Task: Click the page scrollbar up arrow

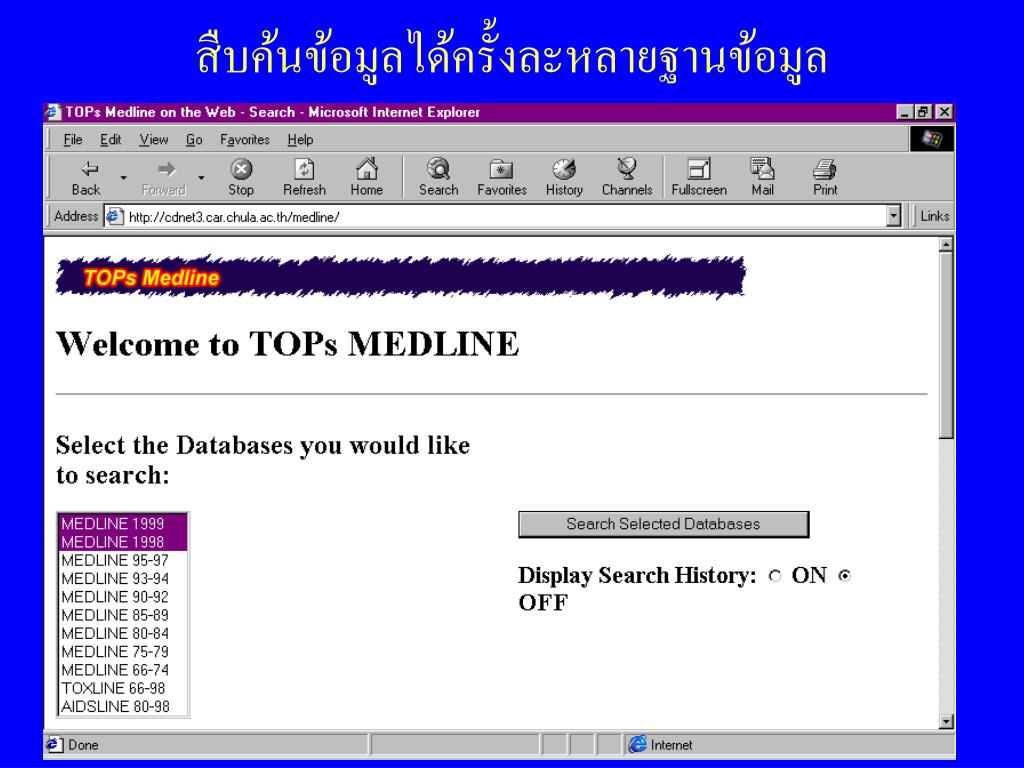Action: coord(946,245)
